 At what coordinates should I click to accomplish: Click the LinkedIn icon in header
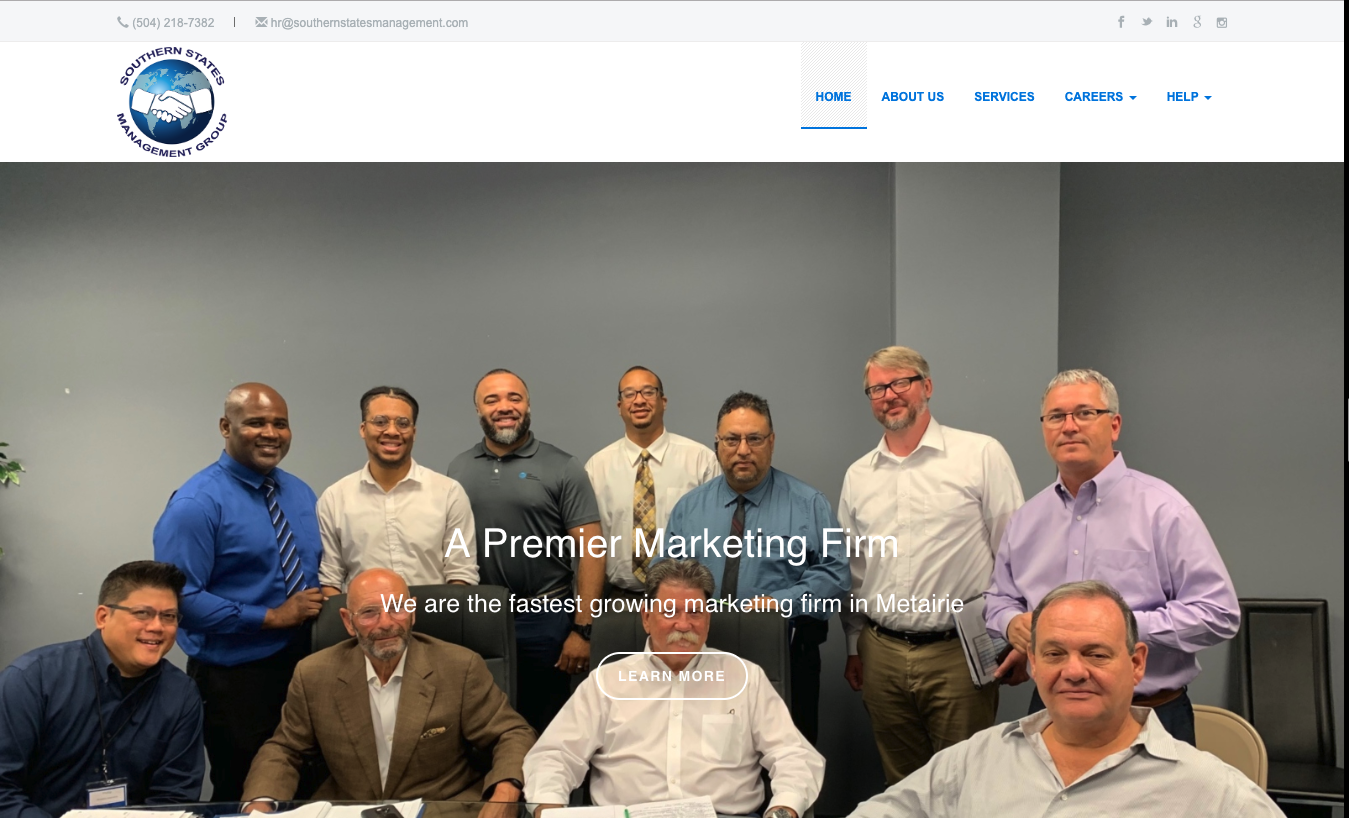1172,22
